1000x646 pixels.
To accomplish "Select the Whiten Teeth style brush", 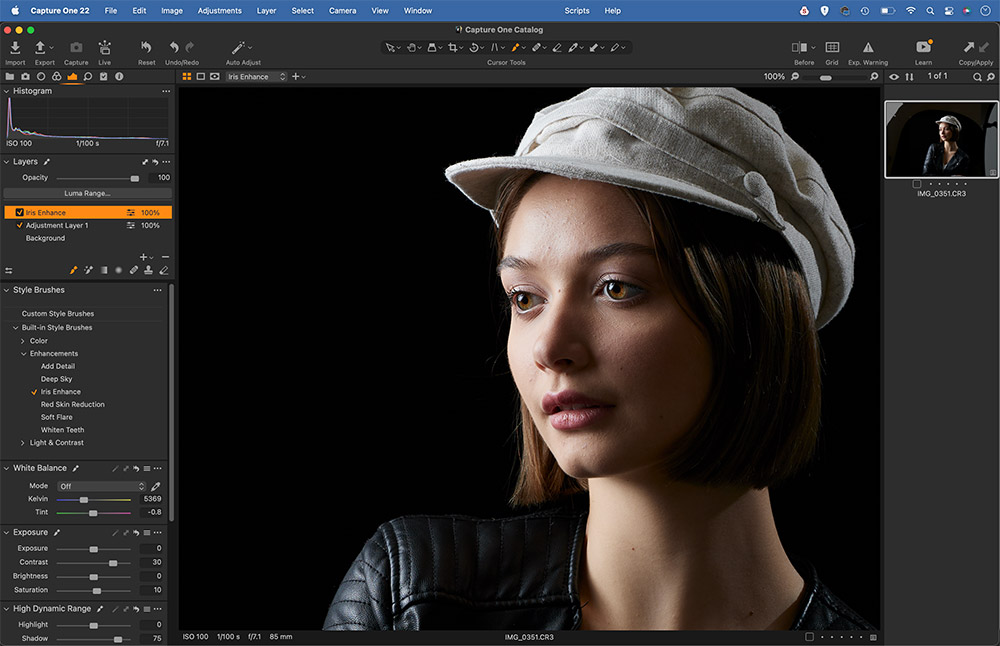I will pos(62,430).
